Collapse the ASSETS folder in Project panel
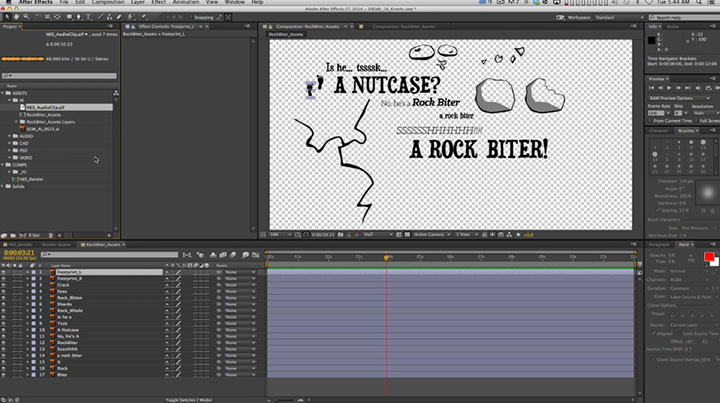Image resolution: width=720 pixels, height=403 pixels. pos(3,93)
